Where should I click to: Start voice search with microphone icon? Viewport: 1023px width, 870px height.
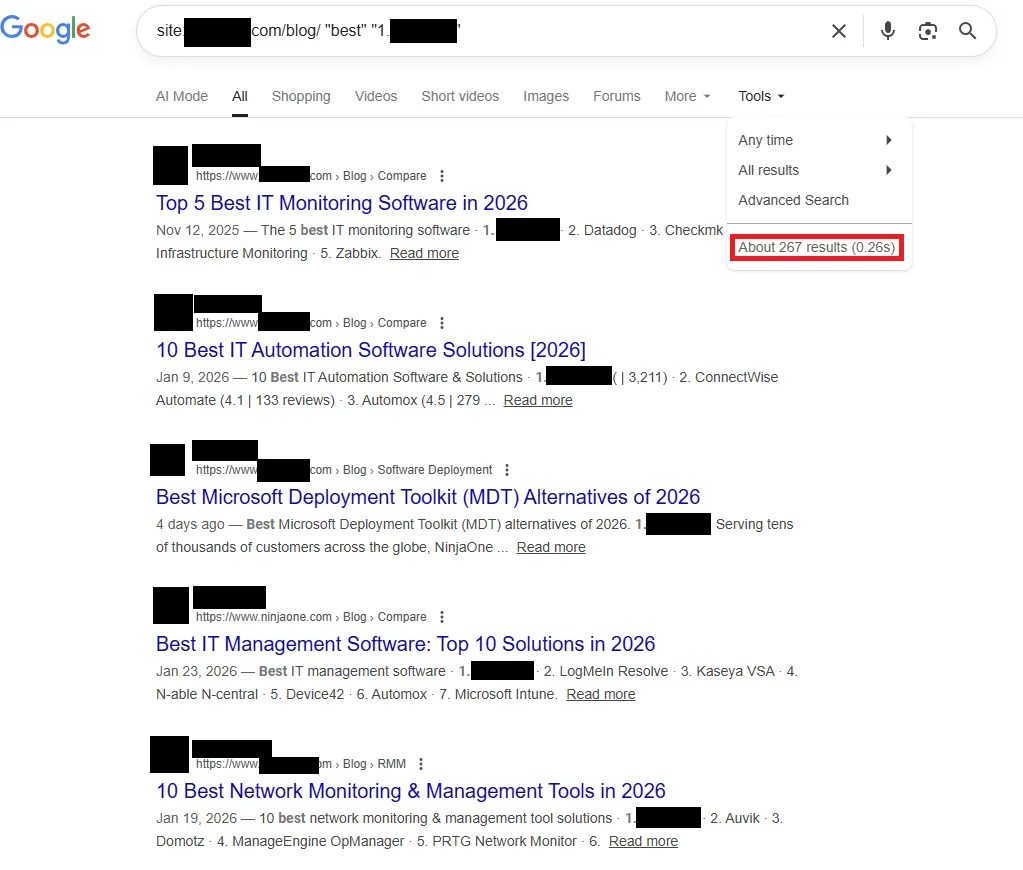[x=887, y=31]
